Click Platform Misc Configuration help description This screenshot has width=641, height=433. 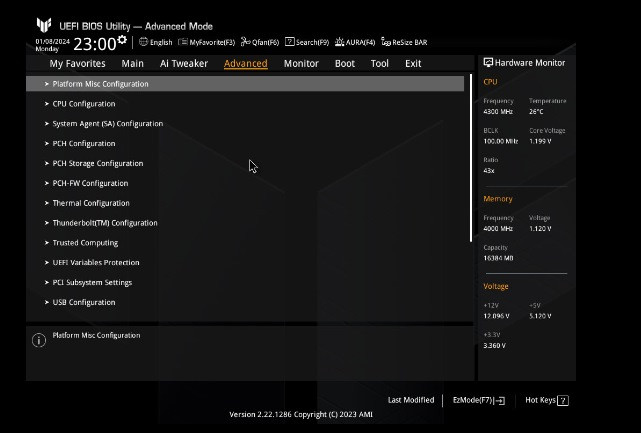tap(96, 335)
